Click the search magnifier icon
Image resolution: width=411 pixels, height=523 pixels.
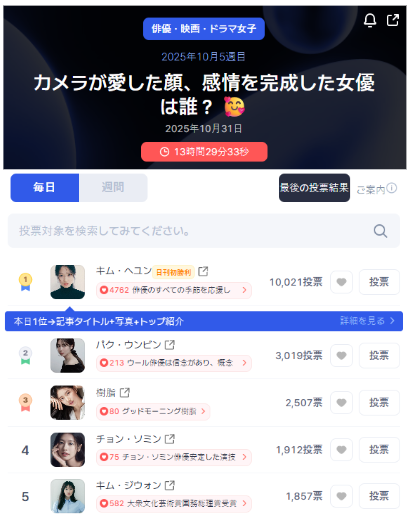click(380, 231)
